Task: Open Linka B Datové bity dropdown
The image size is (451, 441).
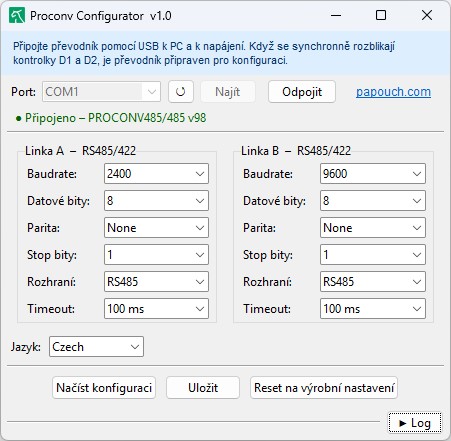Action: click(x=373, y=201)
